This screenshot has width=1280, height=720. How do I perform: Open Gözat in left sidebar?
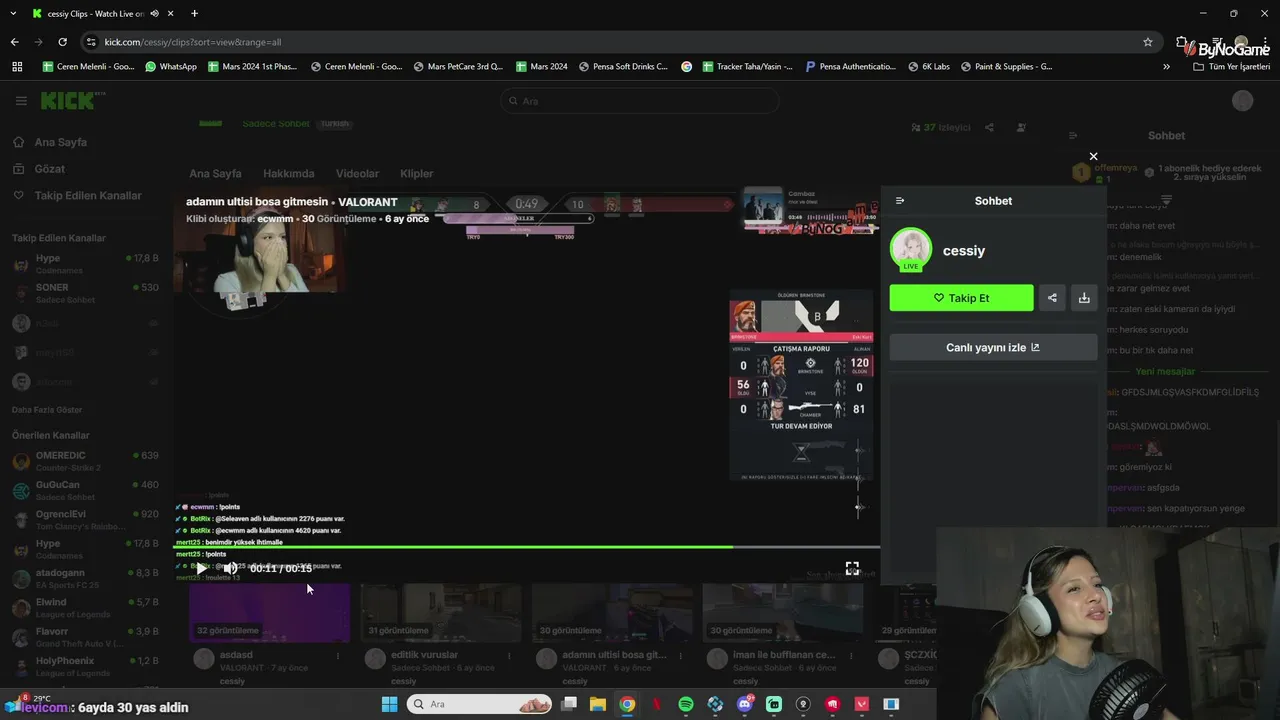pos(50,169)
